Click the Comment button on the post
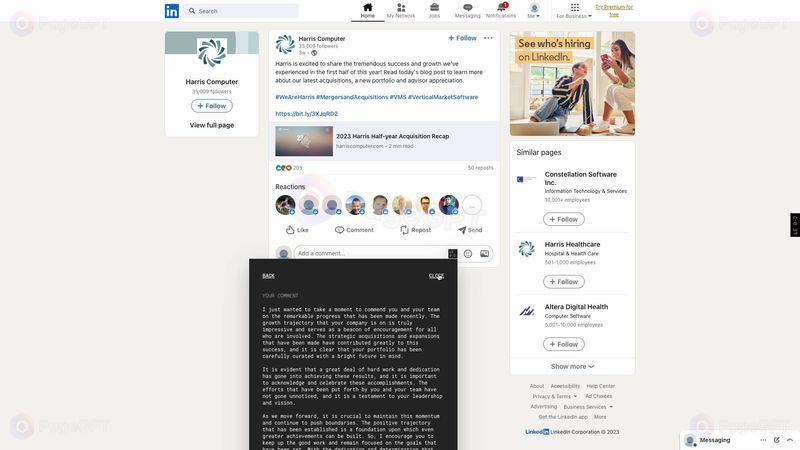The image size is (800, 450). 354,230
